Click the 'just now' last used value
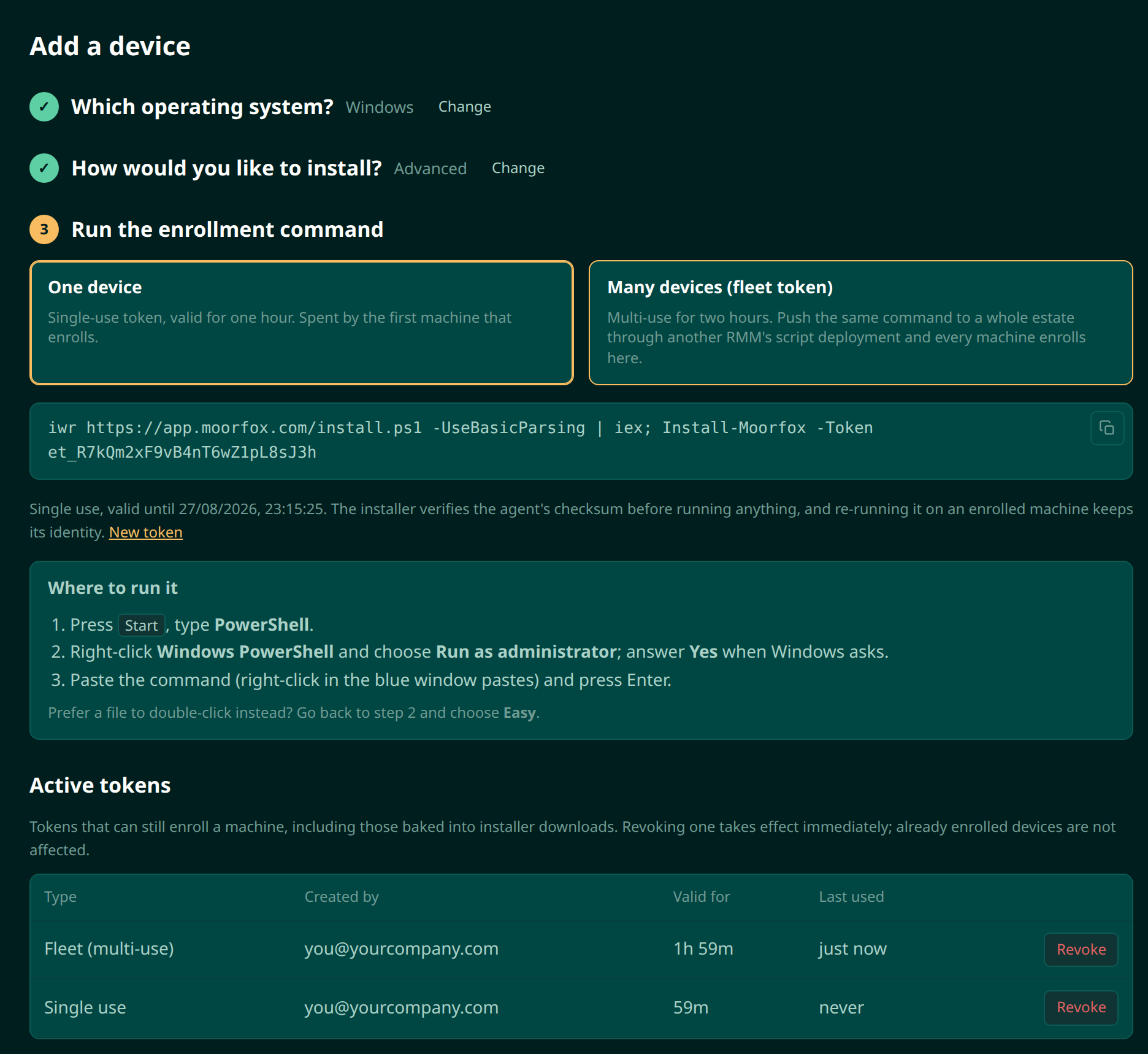This screenshot has width=1148, height=1054. pyautogui.click(x=852, y=948)
